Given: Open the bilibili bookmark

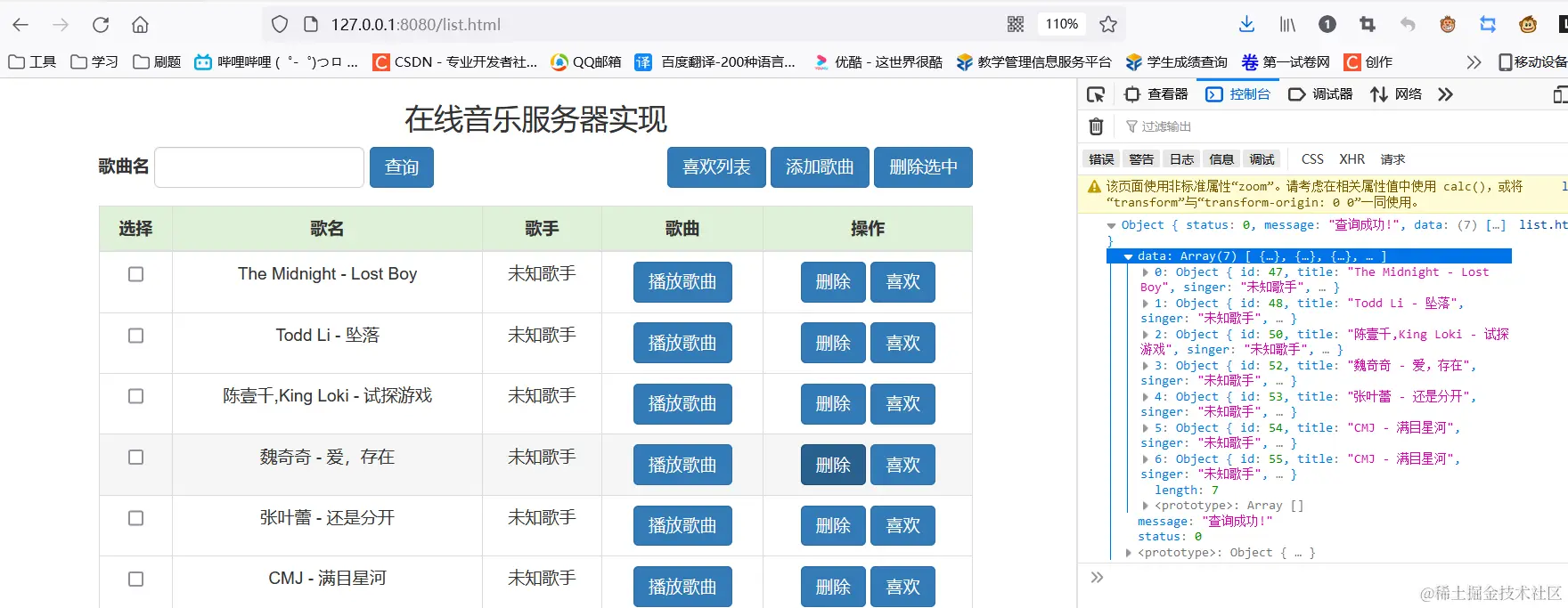Looking at the screenshot, I should (276, 62).
